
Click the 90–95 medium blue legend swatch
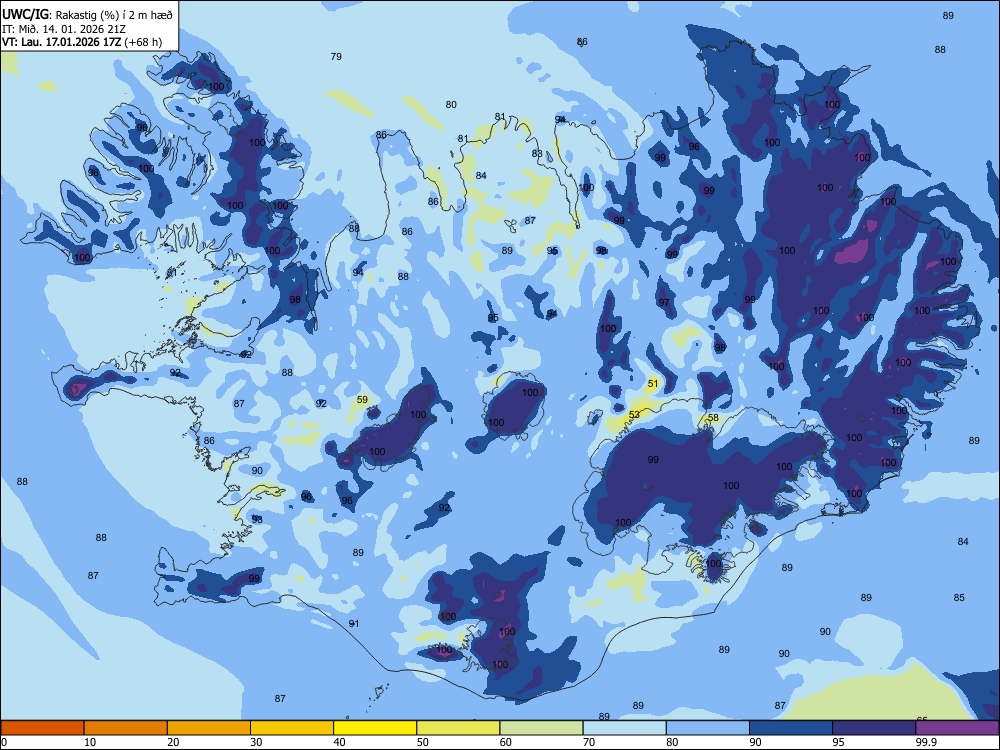(x=791, y=728)
